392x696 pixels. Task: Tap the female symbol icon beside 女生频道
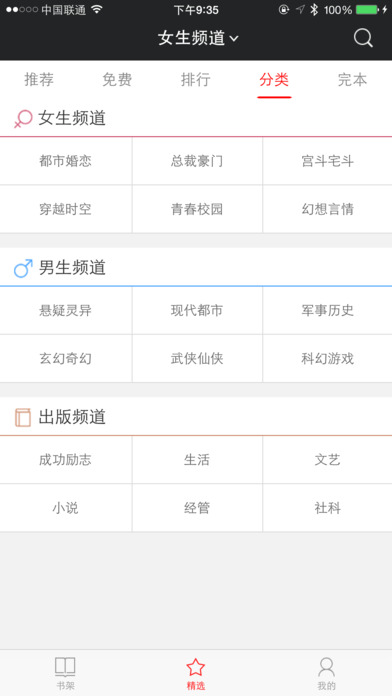(x=23, y=119)
